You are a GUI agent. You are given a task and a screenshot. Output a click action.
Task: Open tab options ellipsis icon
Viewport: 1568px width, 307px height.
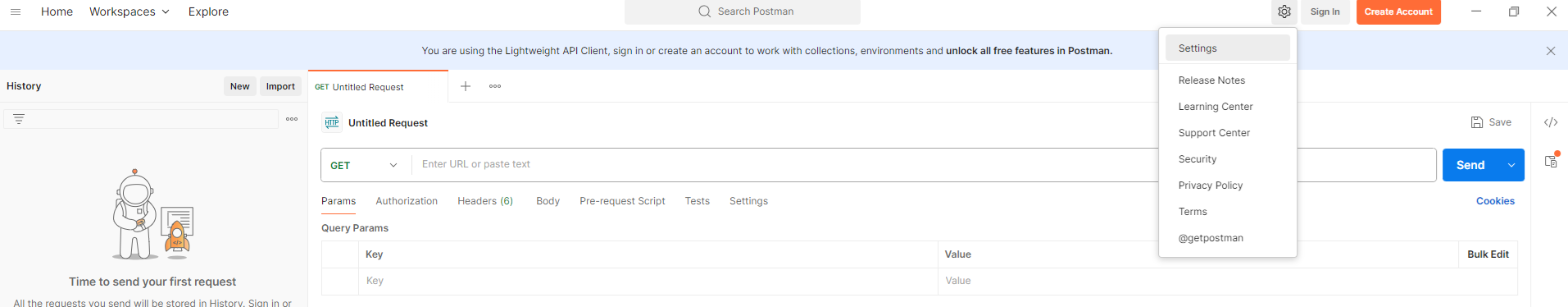tap(495, 86)
